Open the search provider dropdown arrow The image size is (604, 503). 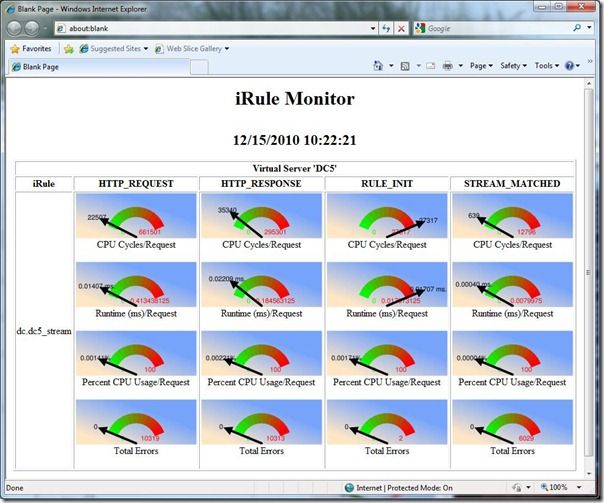pos(589,28)
